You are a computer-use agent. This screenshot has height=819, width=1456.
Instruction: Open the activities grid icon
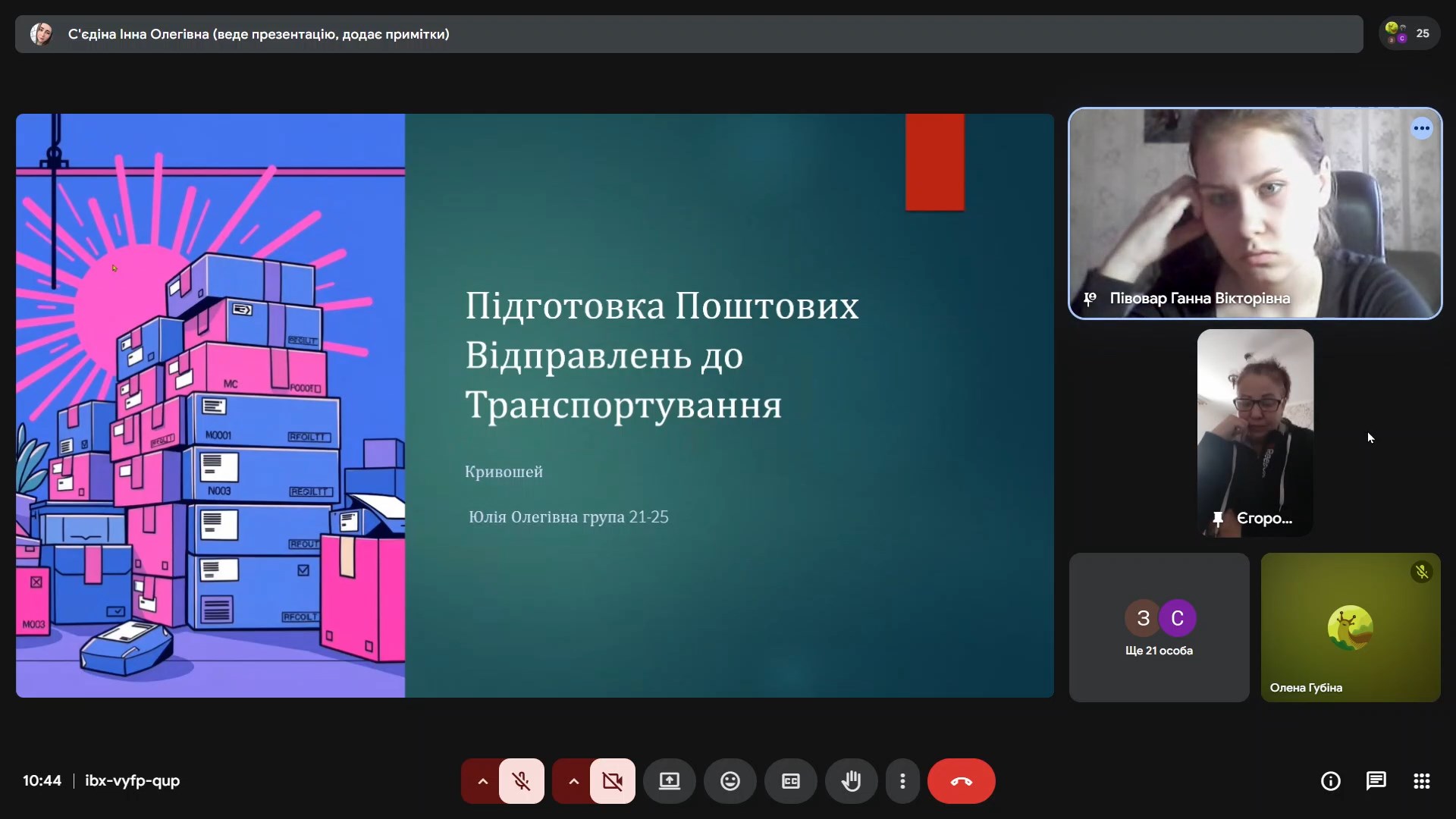(1421, 781)
